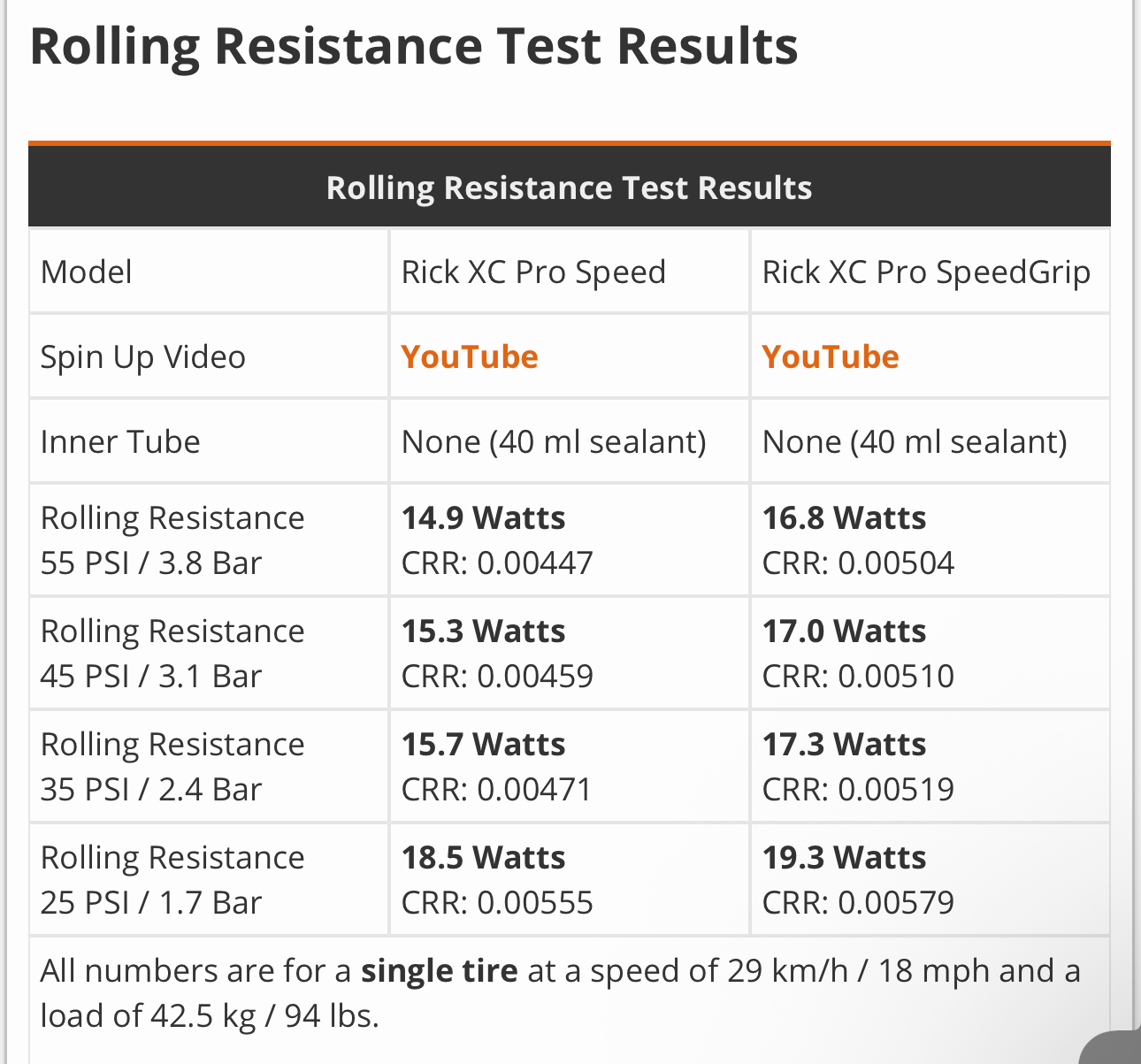Select the 14.9 Watts result value
This screenshot has width=1141, height=1064.
[484, 517]
